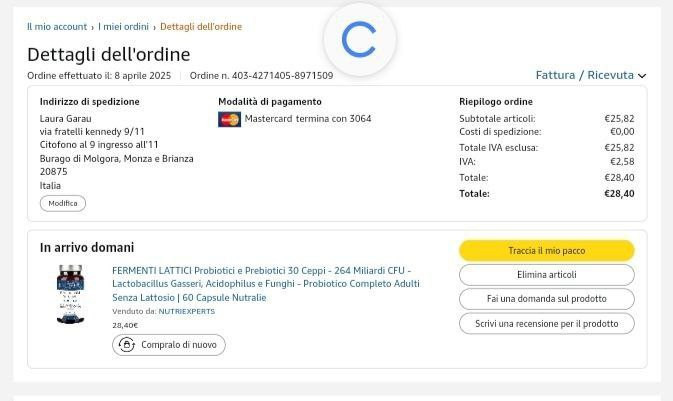673x401 pixels.
Task: Visit the NUTRIEXPERTS seller link
Action: (187, 312)
